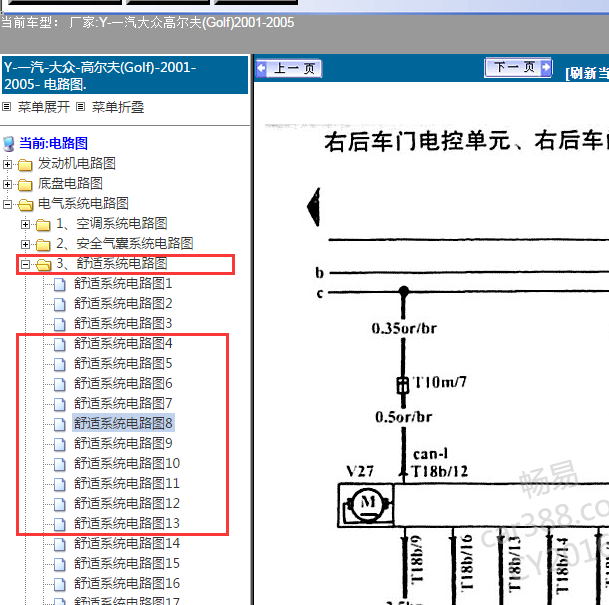609x605 pixels.
Task: Click page icon beside 舒适系统电路图8
Action: click(59, 424)
